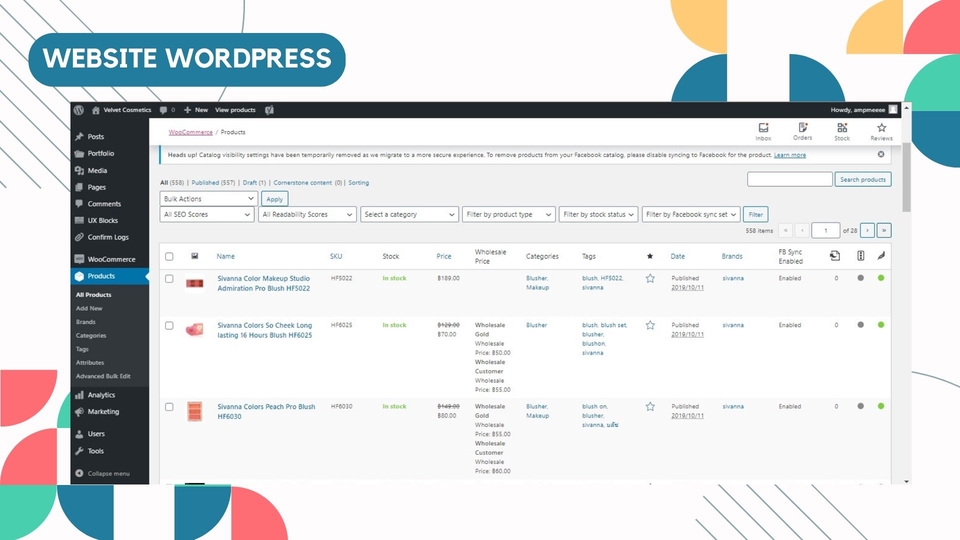Open the All SEO Scores dropdown

tap(207, 215)
